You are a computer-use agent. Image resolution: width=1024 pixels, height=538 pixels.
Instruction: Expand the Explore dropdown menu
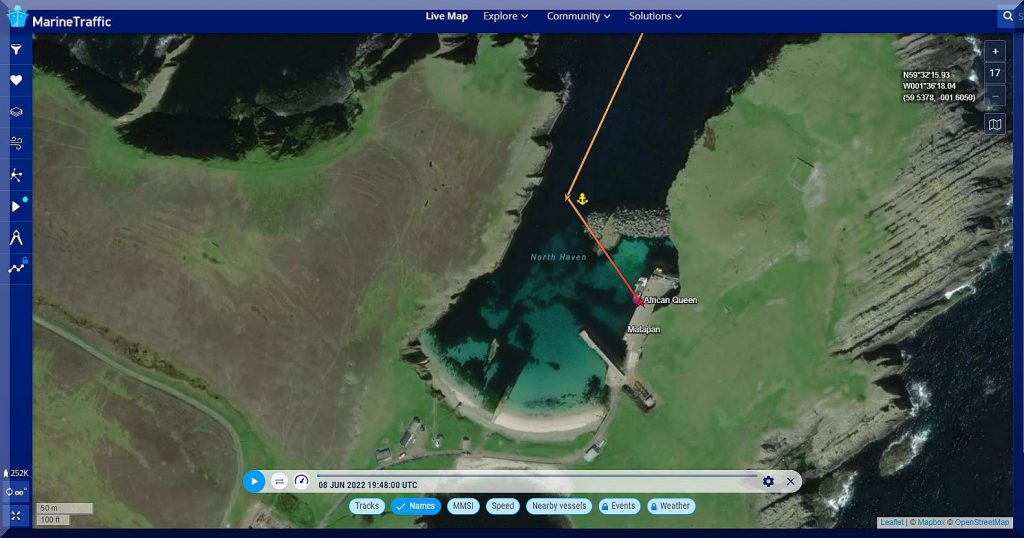505,16
